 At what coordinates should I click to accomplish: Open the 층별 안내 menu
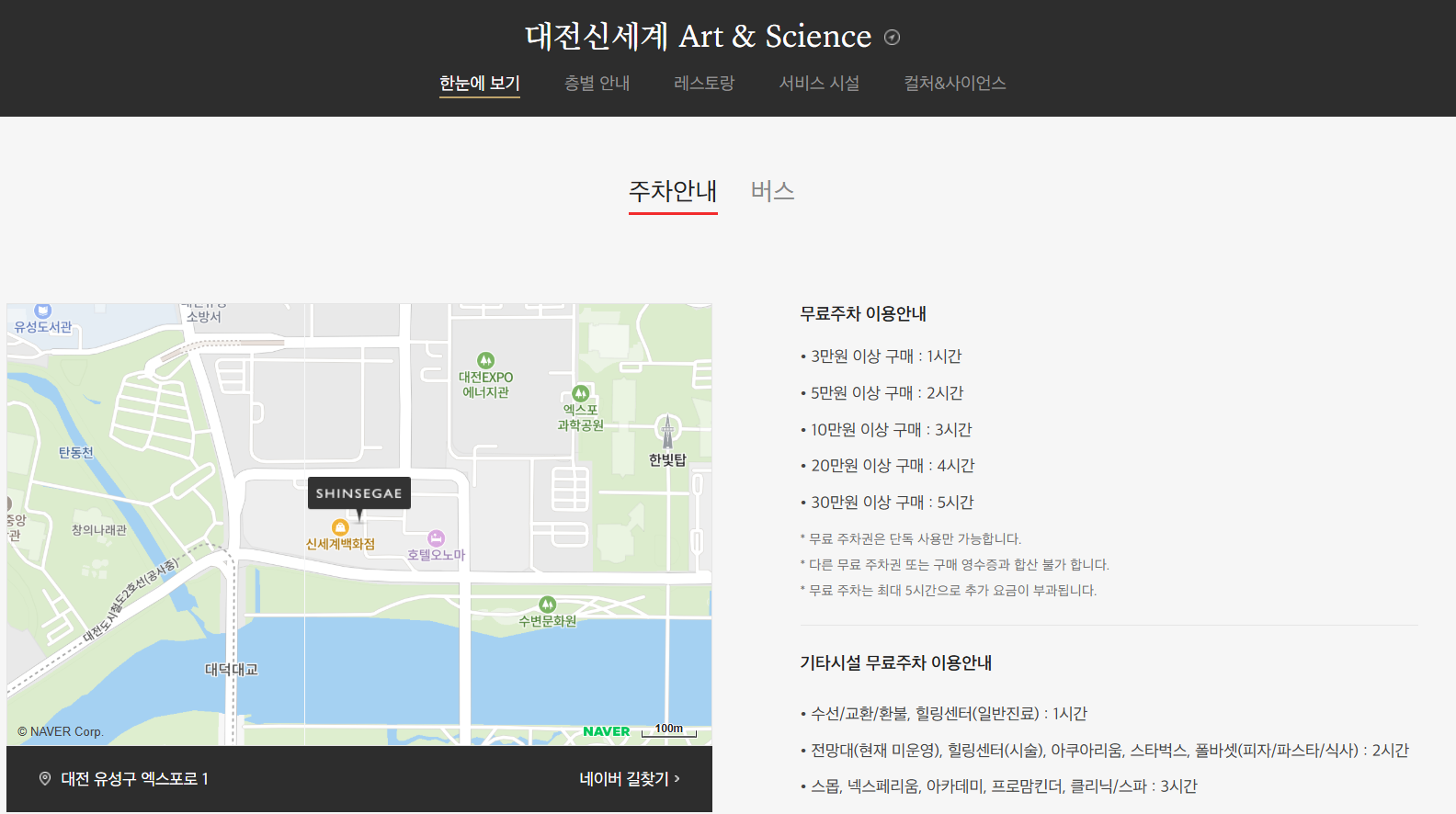(x=597, y=84)
